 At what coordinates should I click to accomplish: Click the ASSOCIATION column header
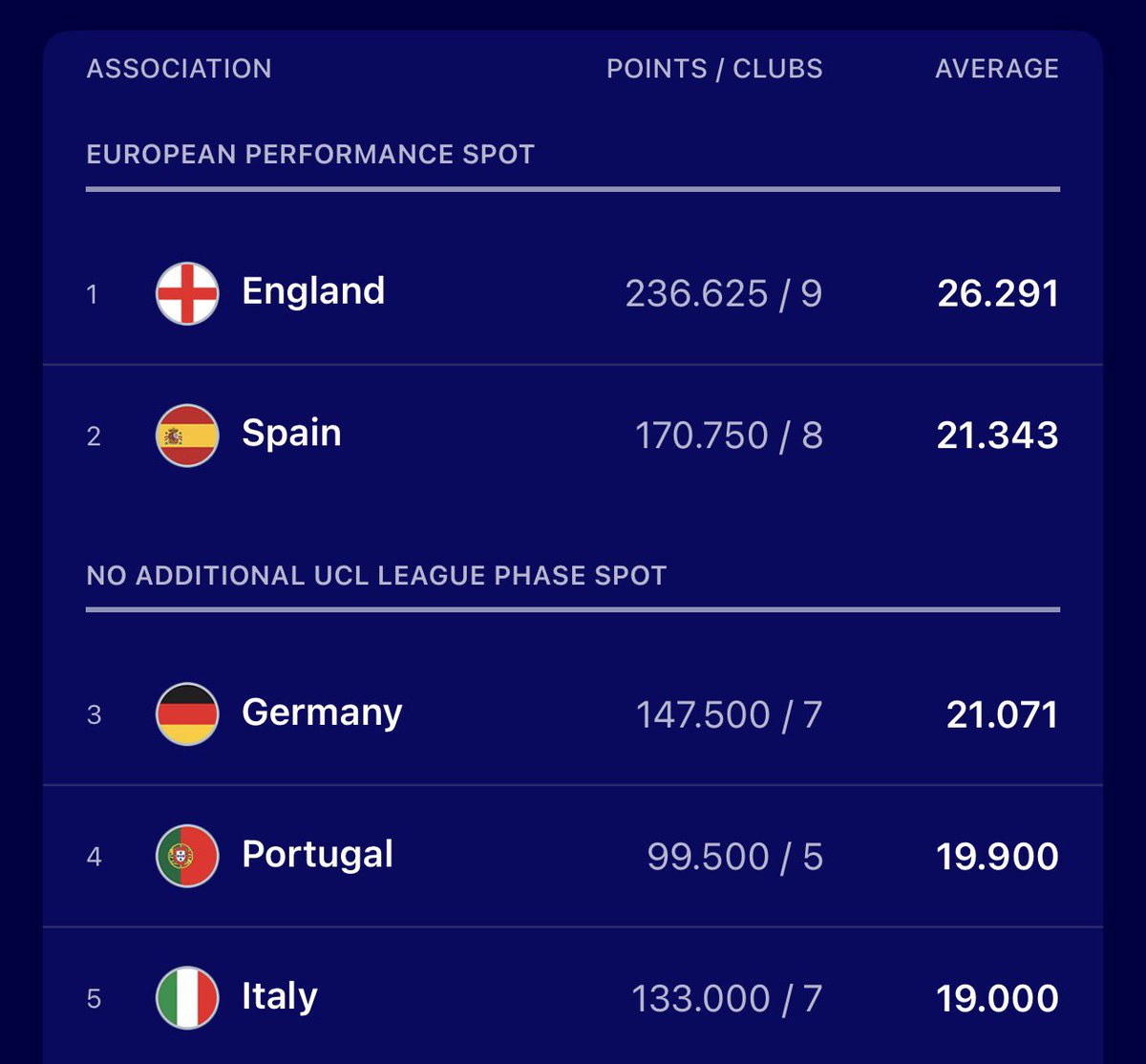(179, 69)
